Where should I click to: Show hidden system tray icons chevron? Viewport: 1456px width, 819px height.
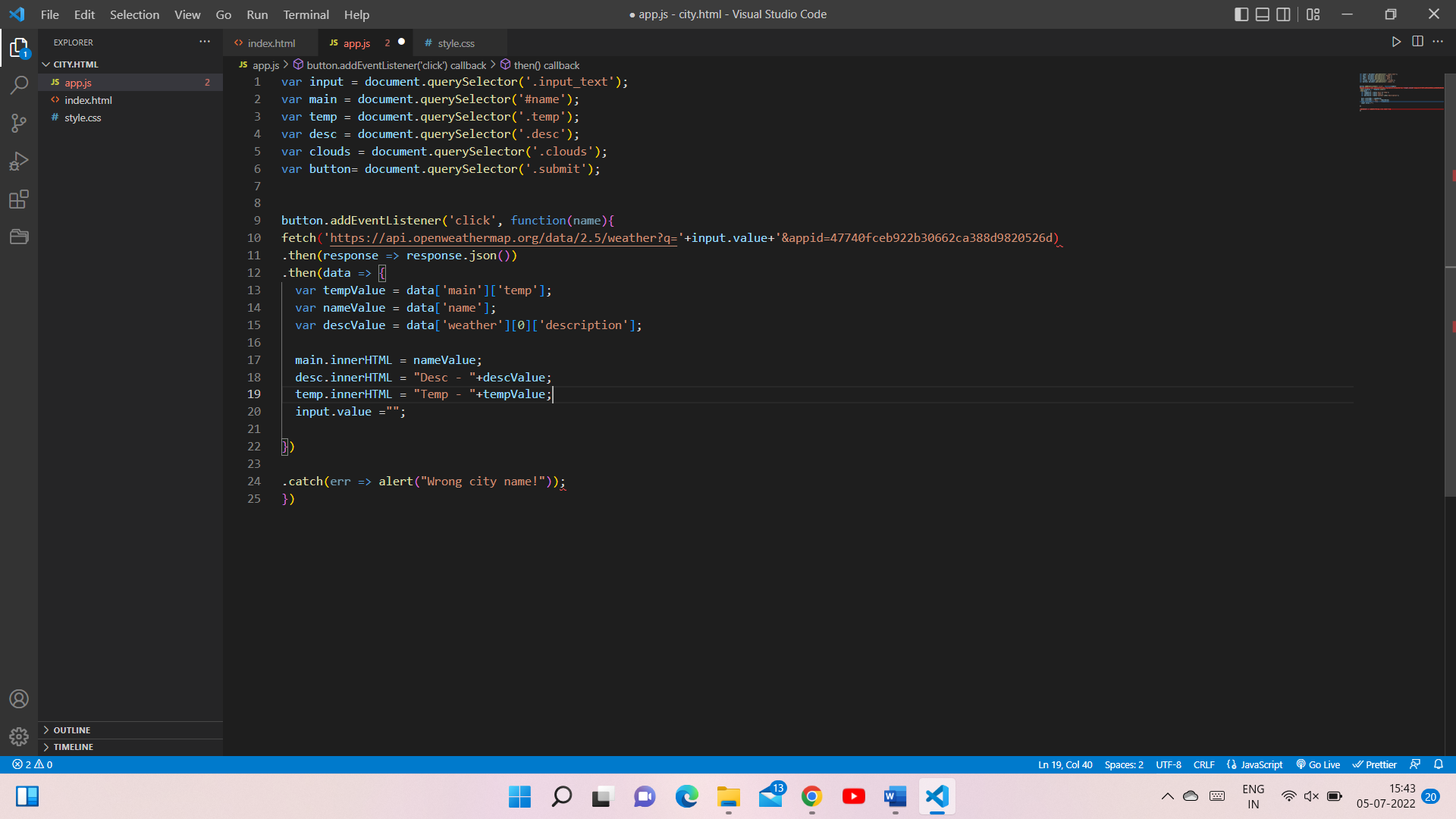[1168, 796]
